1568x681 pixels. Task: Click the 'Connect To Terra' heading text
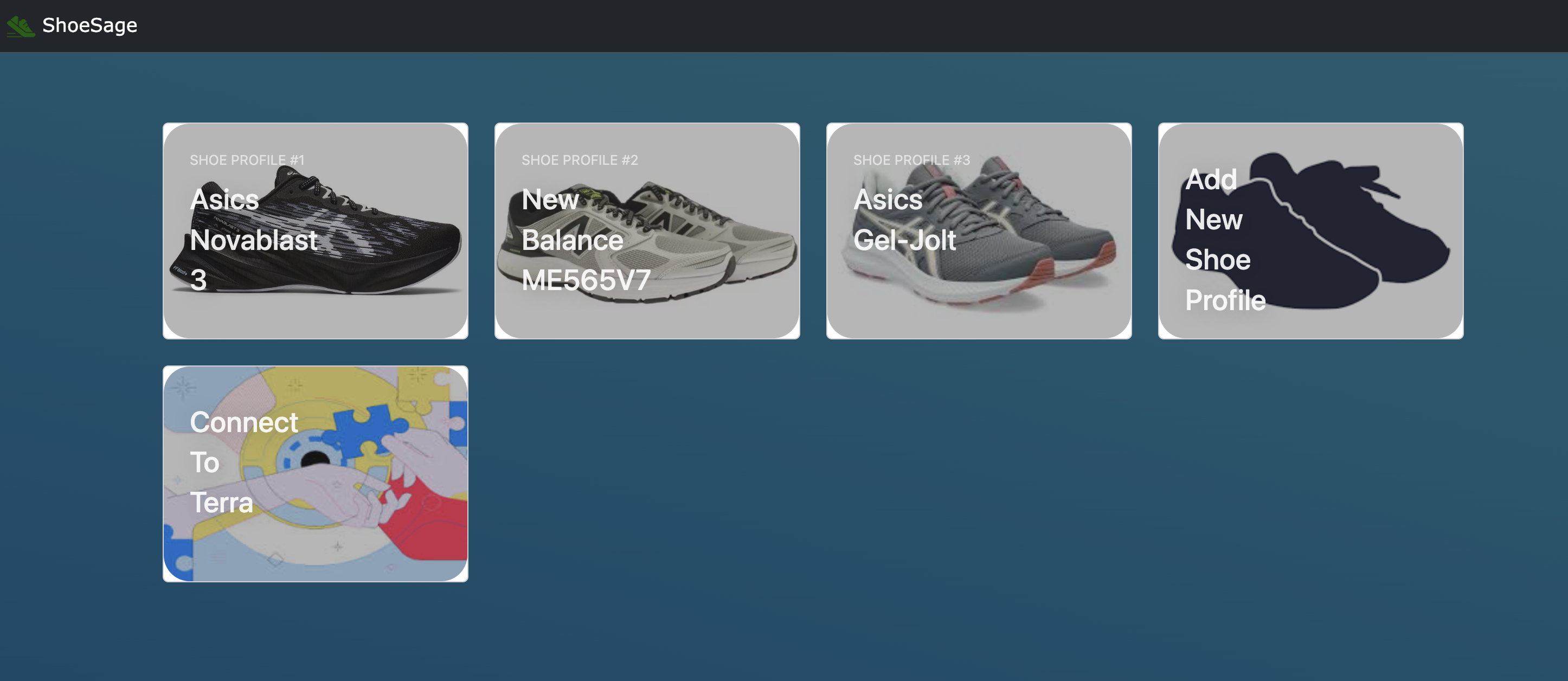(x=244, y=462)
